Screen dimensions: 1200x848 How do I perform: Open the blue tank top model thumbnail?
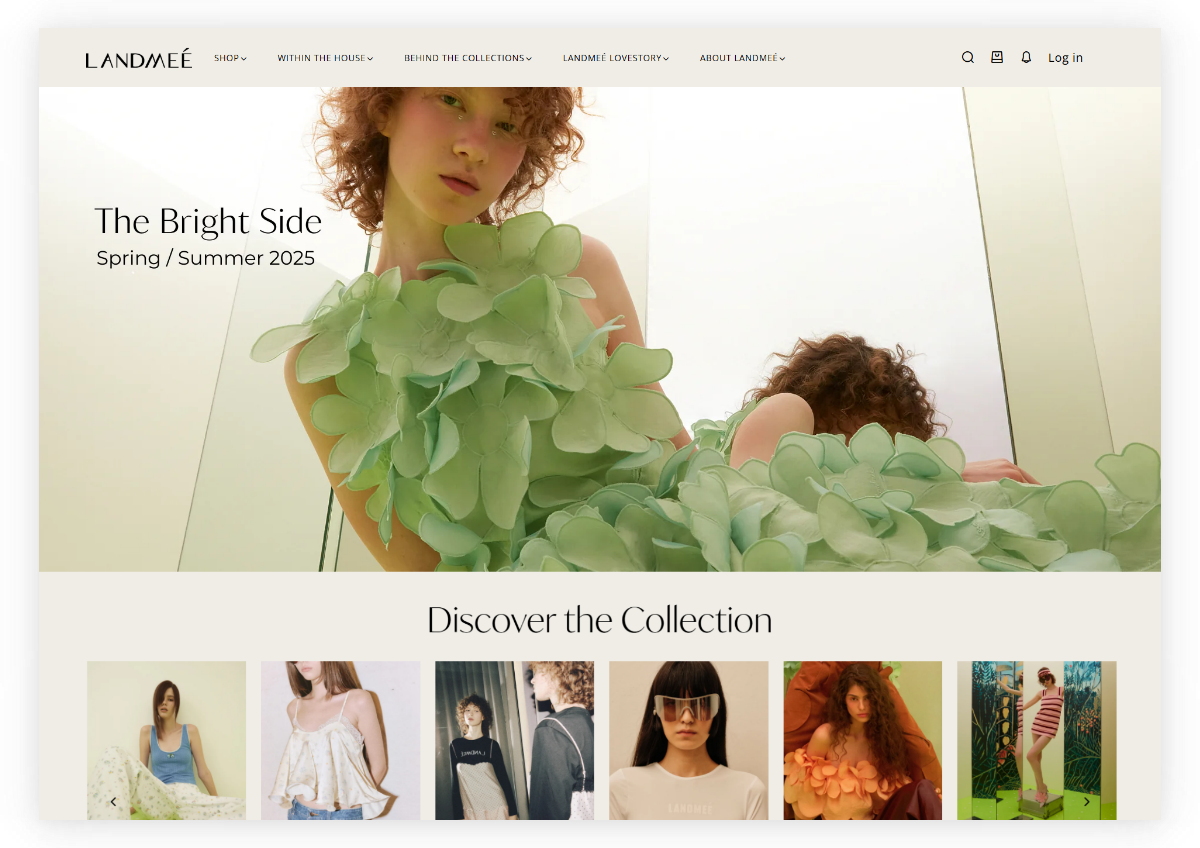click(x=166, y=740)
